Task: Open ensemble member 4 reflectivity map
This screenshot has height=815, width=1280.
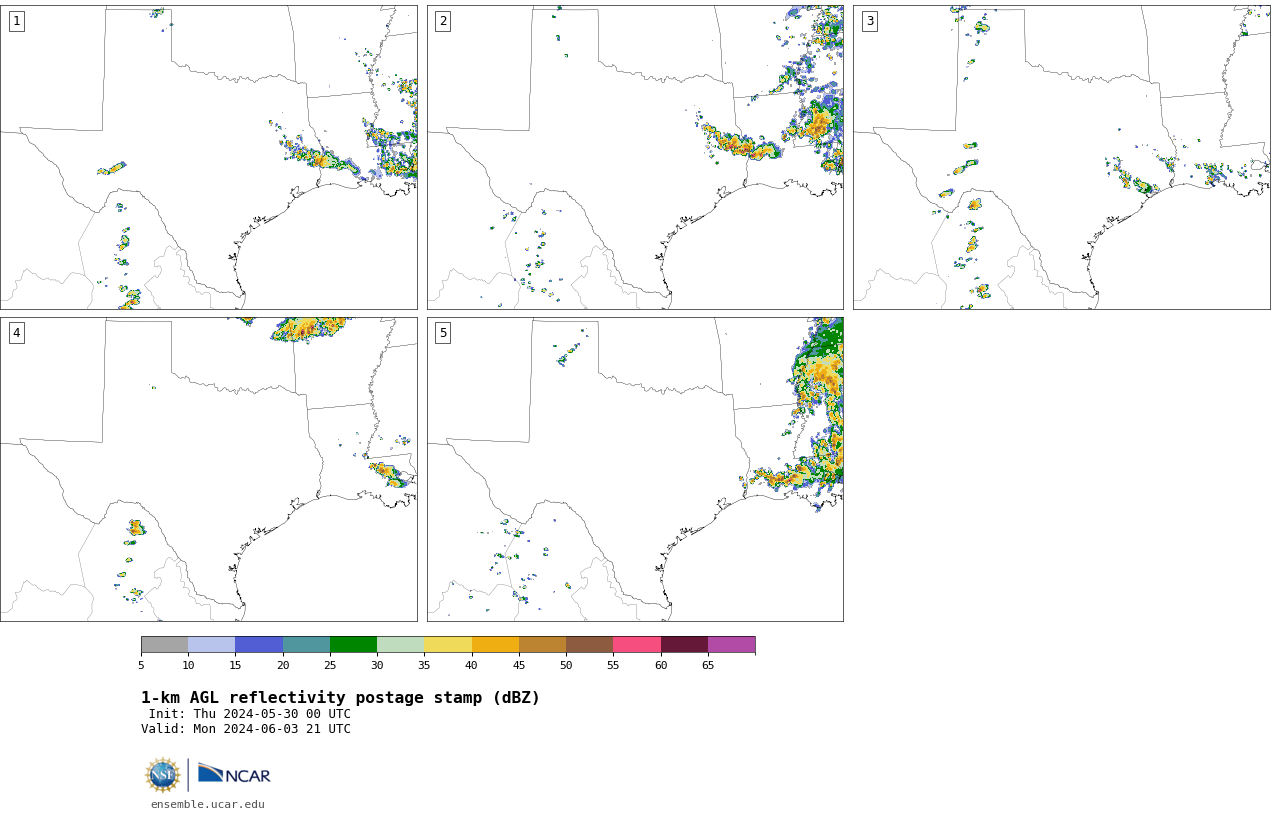Action: point(209,469)
